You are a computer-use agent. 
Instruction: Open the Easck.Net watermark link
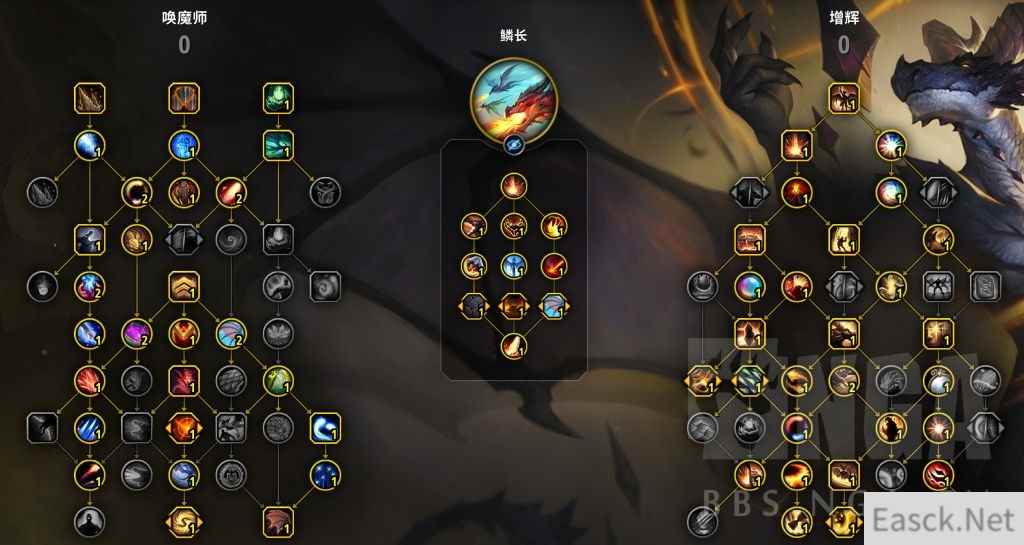coord(944,520)
